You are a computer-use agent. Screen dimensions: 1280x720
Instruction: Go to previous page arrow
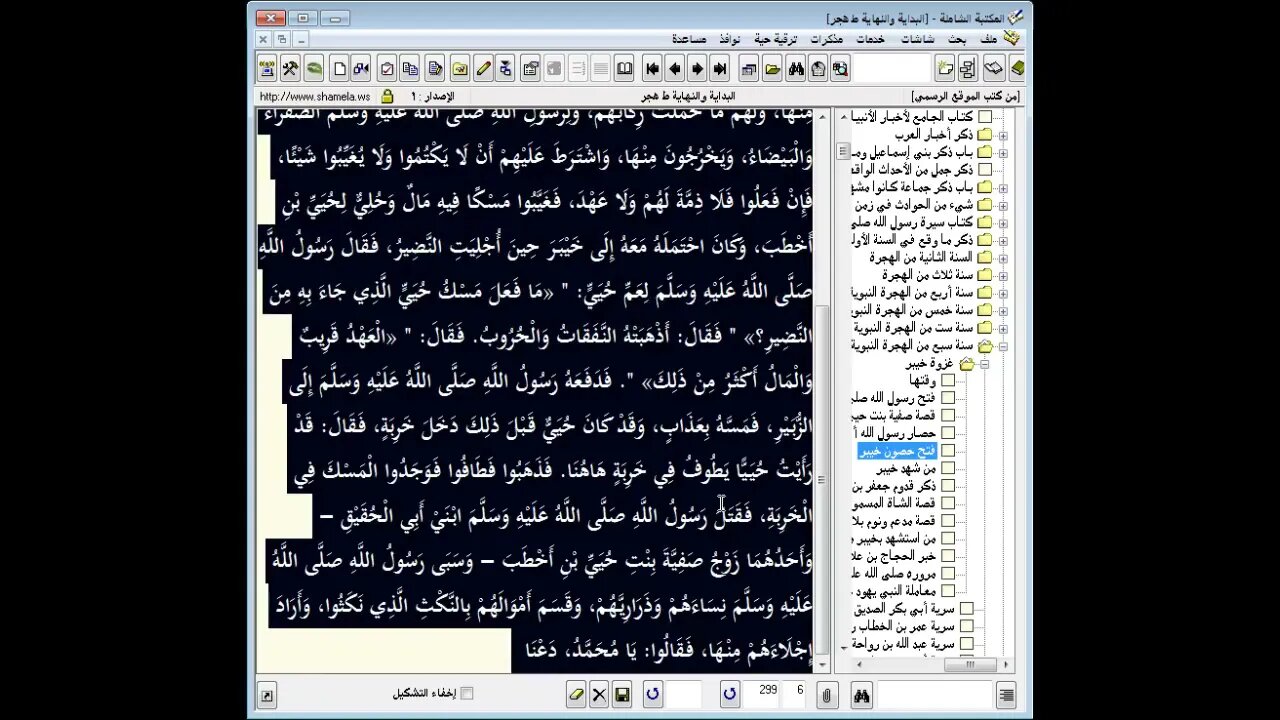coord(675,69)
